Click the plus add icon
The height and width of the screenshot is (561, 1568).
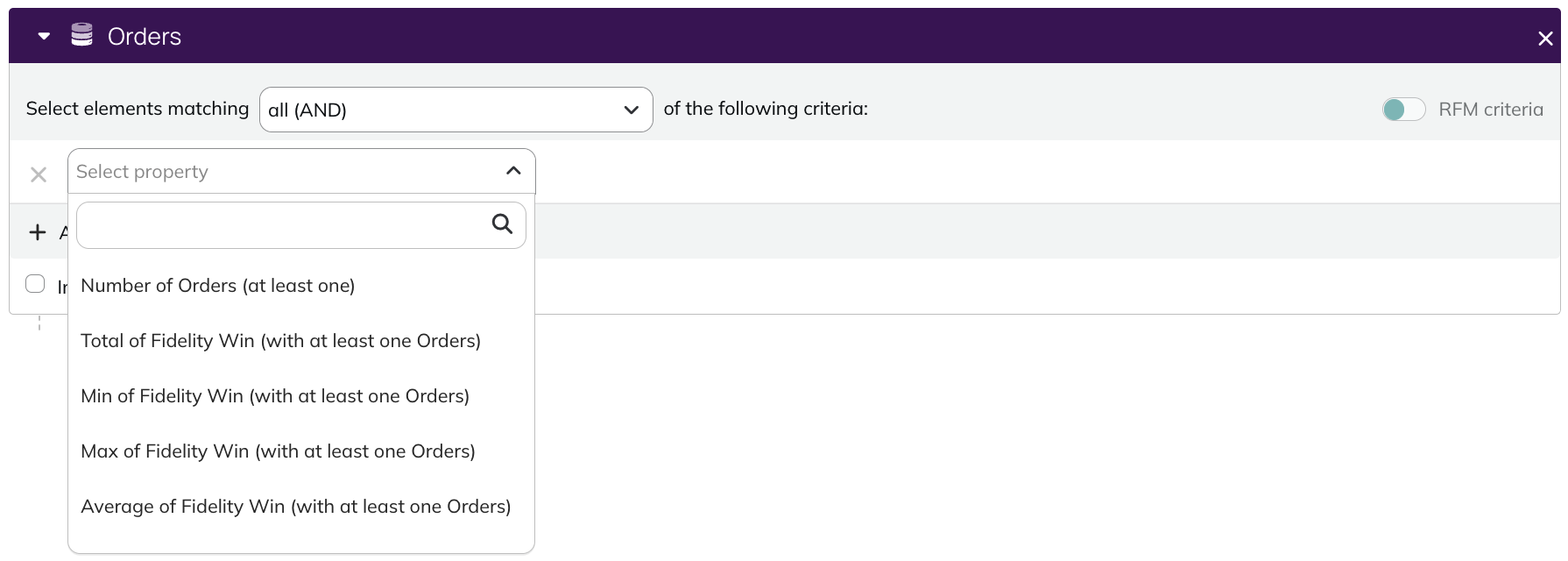(38, 232)
